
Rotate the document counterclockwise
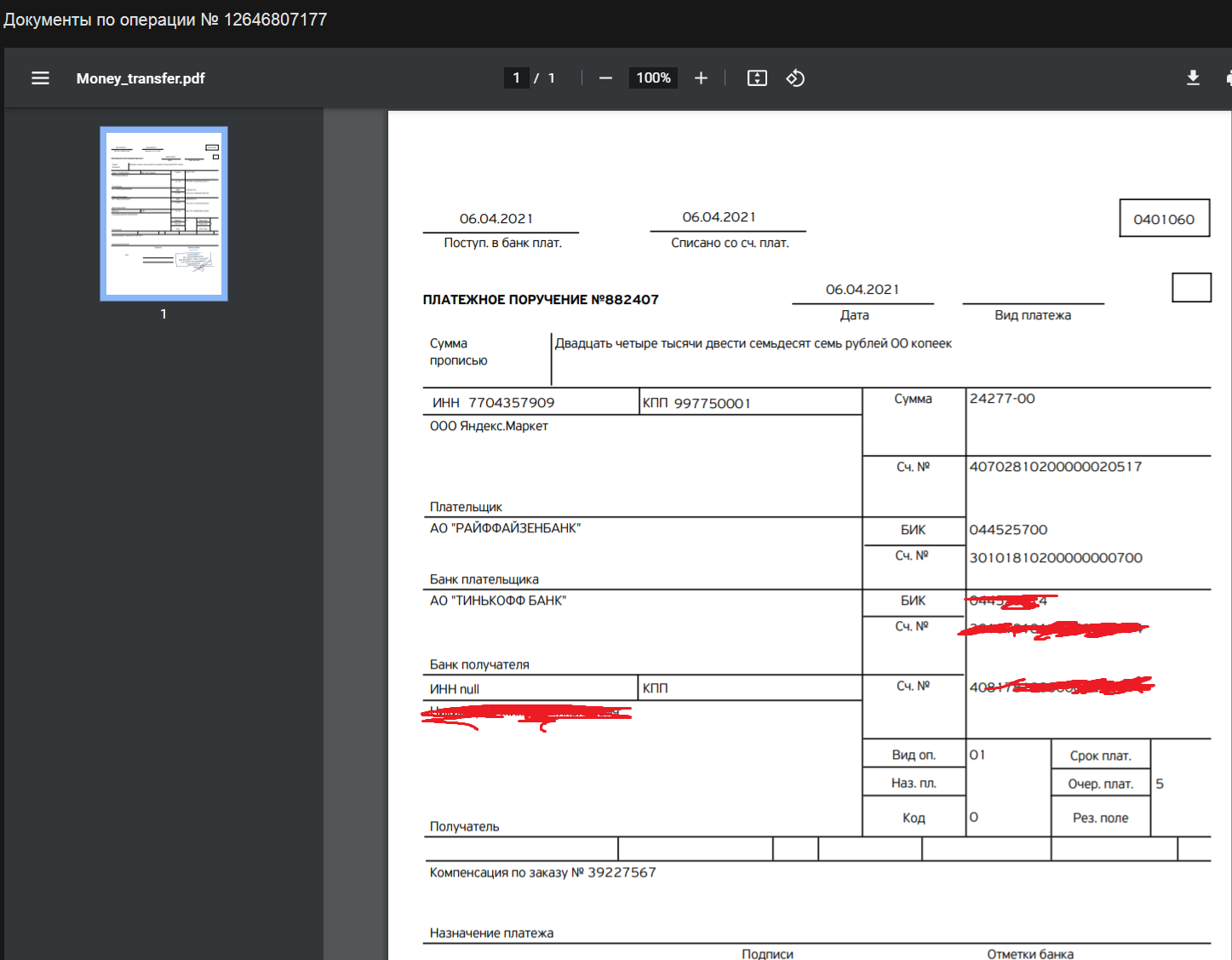pos(795,78)
